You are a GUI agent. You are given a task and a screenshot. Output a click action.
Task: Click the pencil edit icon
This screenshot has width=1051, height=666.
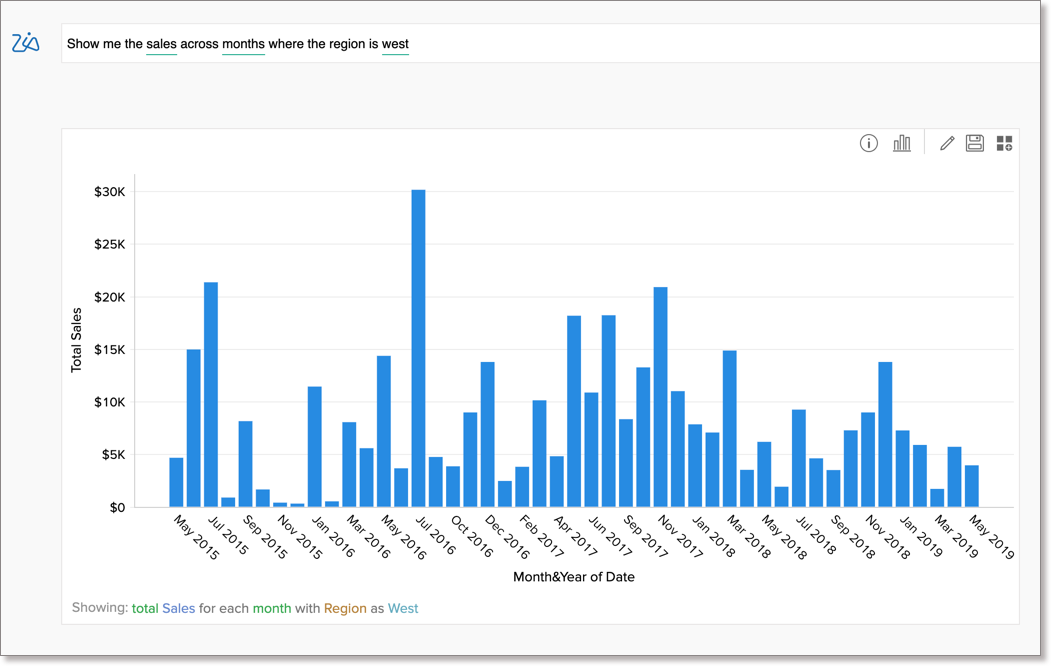point(946,143)
